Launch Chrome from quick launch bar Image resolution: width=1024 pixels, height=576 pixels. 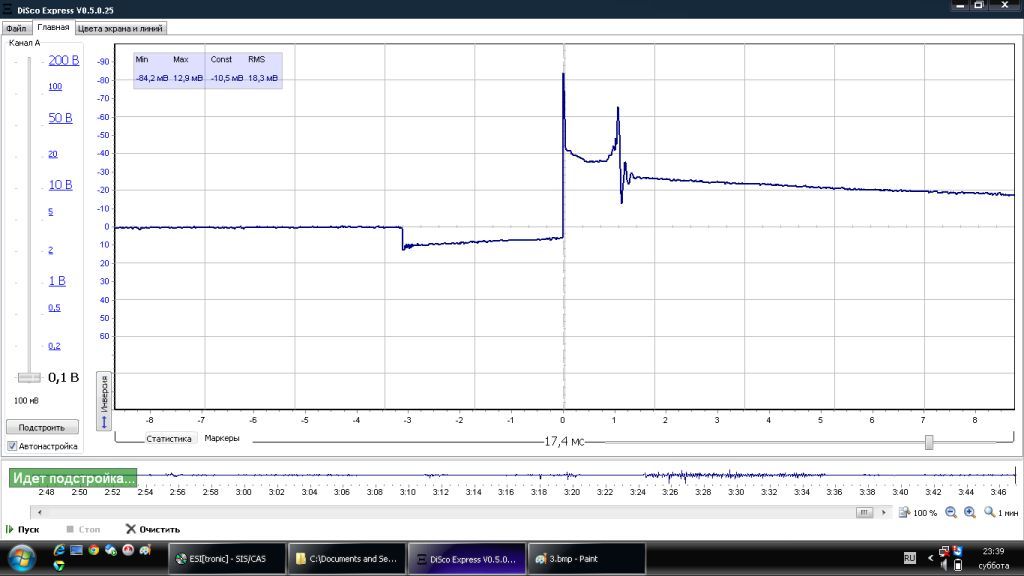pos(93,551)
